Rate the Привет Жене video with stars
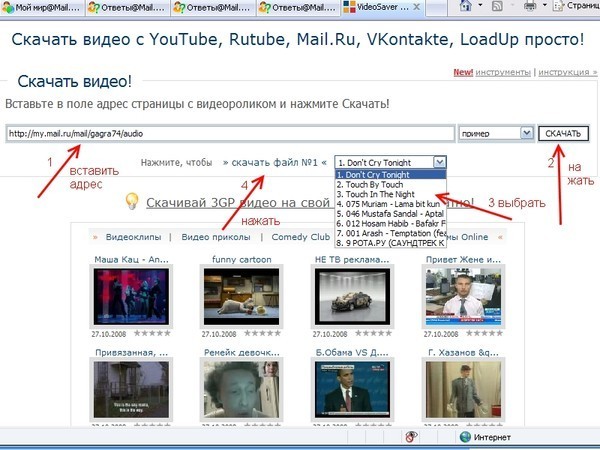The width and height of the screenshot is (600, 450). click(484, 333)
